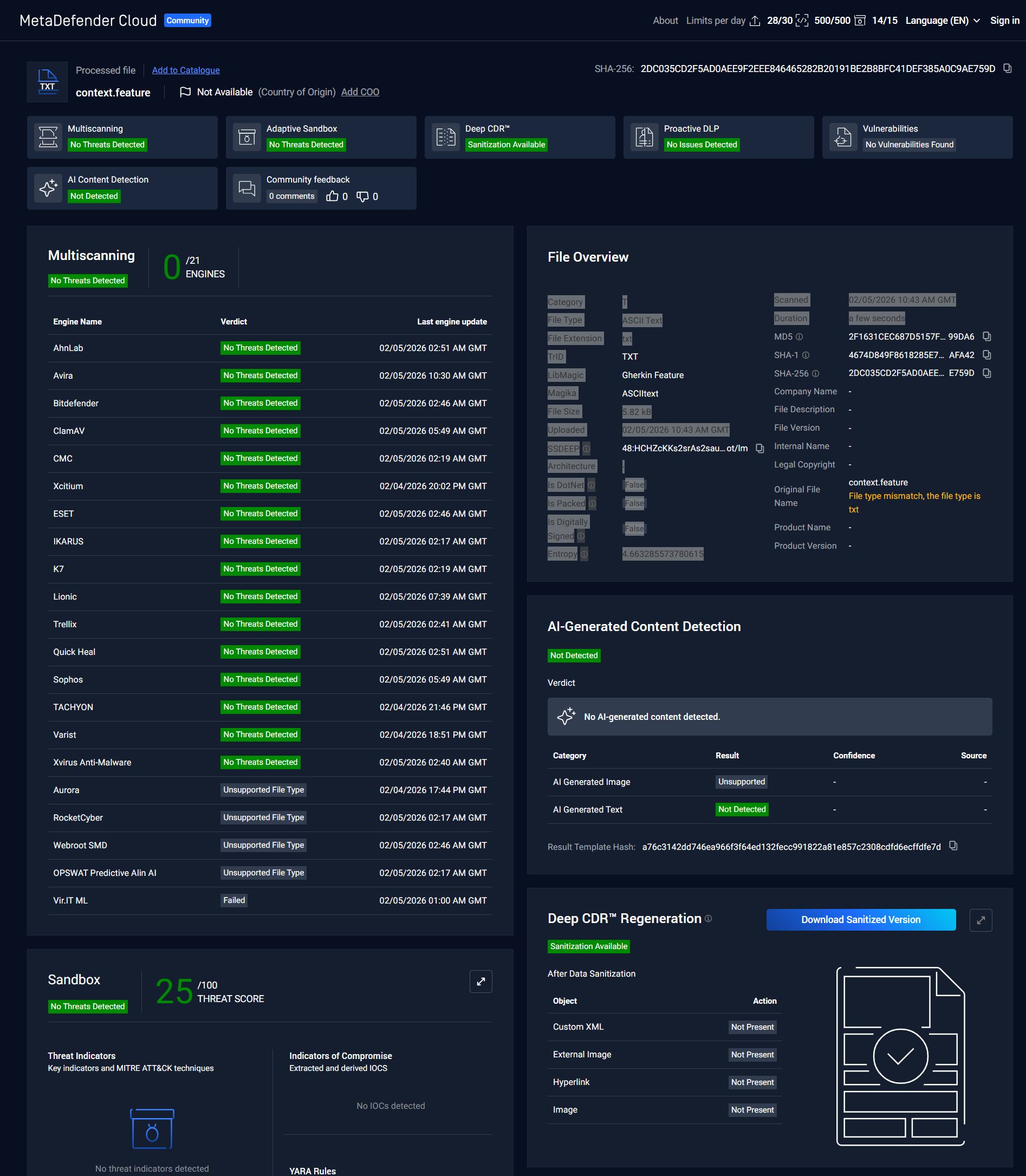Click the file type mismatch warning text
The image size is (1026, 1176).
[914, 503]
